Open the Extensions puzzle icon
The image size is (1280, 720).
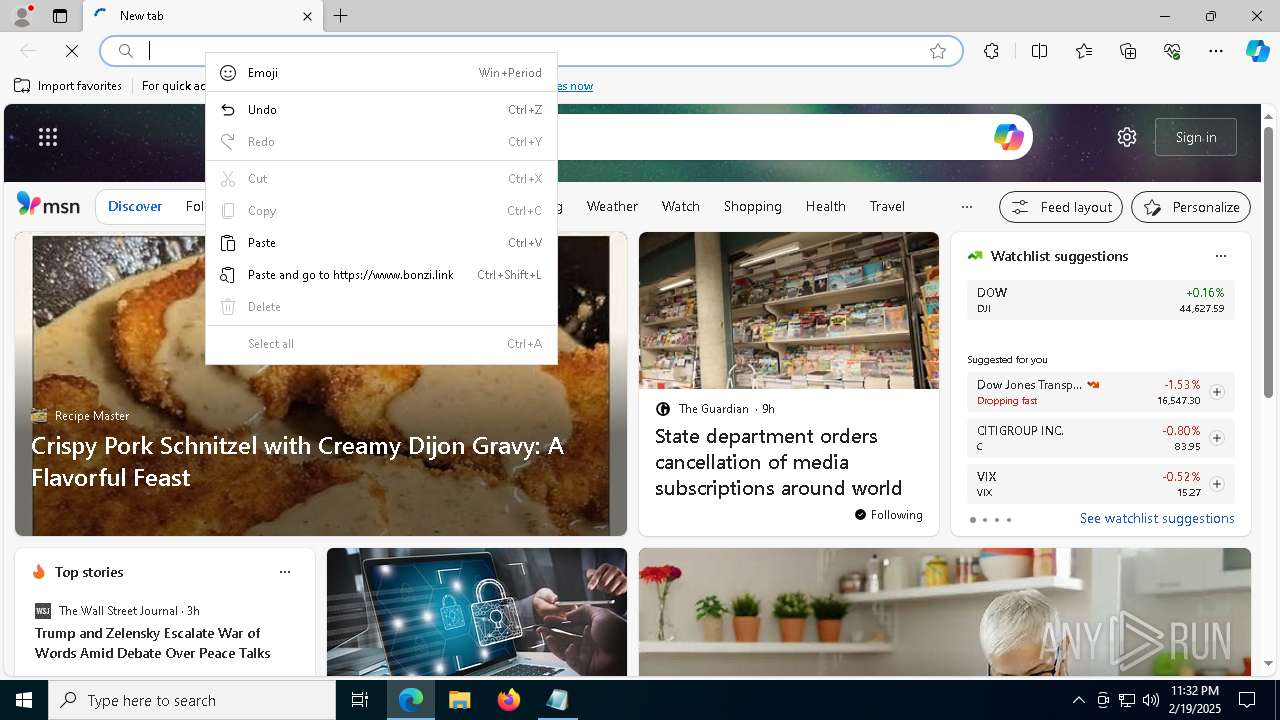click(991, 51)
